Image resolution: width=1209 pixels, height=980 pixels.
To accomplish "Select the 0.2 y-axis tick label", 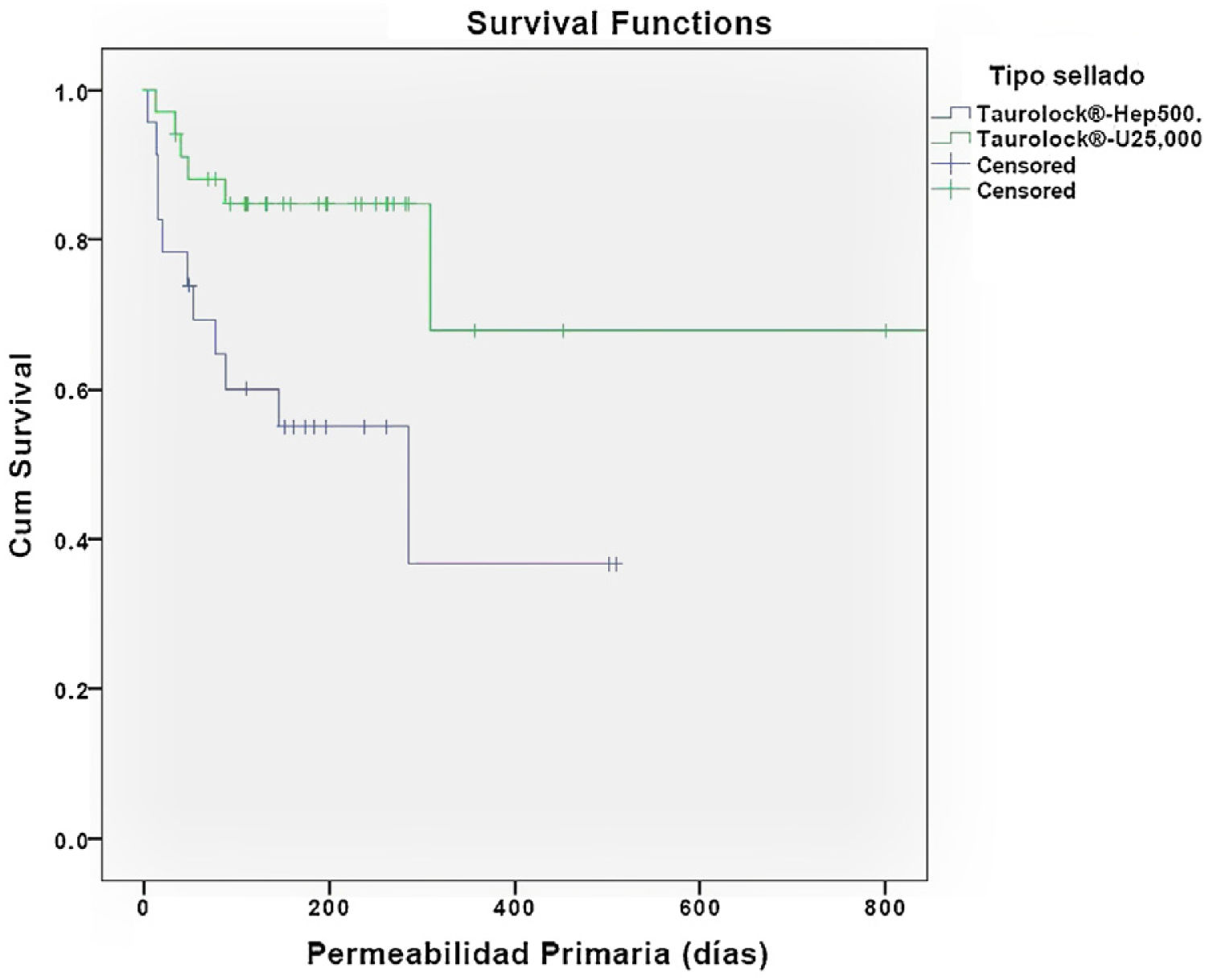I will tap(71, 690).
